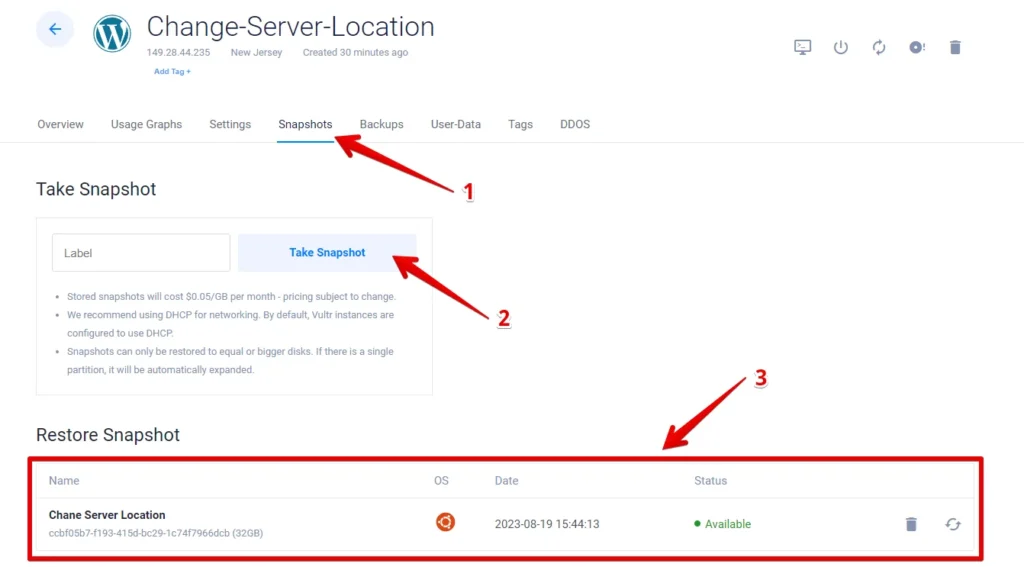
Task: Click the date 2023-08-19 15:44:13
Action: coord(547,524)
